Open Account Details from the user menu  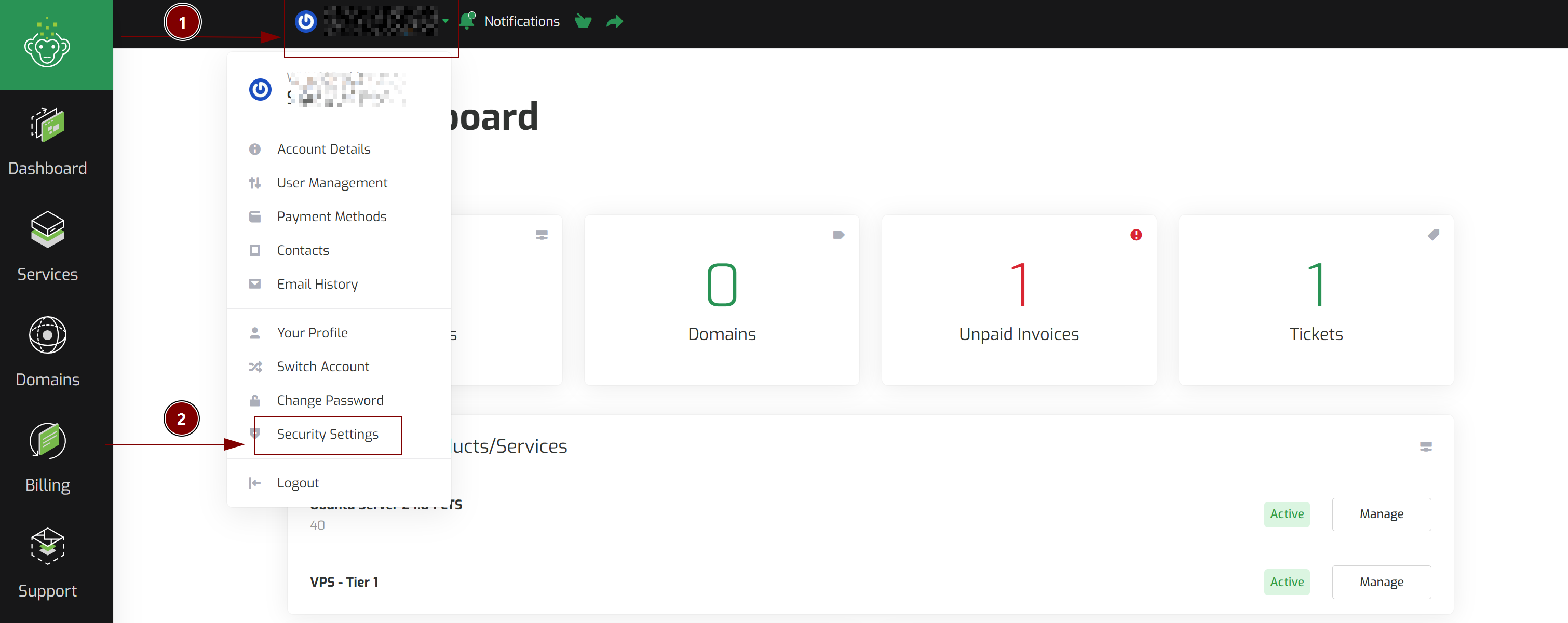[323, 149]
